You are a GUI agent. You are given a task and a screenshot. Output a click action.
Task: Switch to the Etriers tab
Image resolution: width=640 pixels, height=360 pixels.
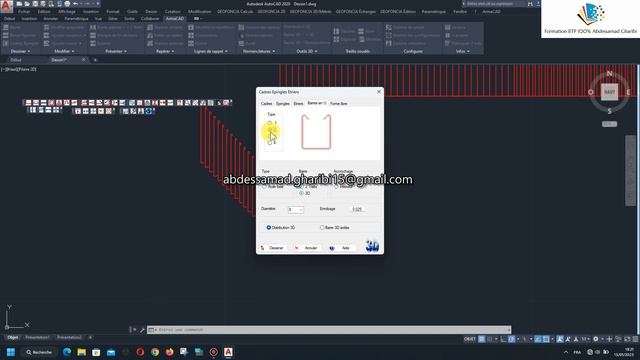[x=298, y=104]
